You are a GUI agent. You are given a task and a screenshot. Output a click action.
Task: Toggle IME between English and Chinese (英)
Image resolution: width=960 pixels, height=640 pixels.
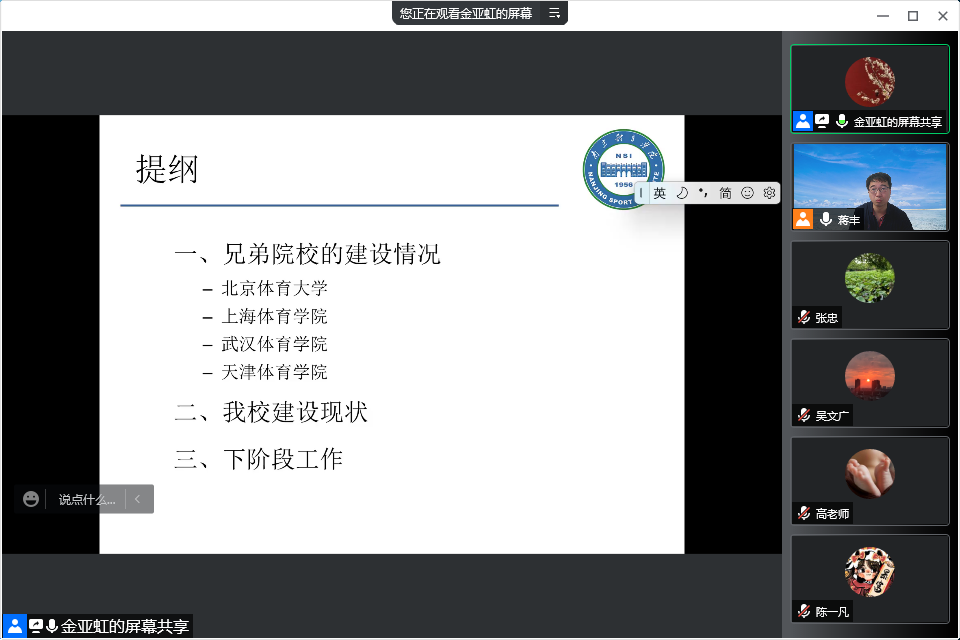(x=659, y=193)
